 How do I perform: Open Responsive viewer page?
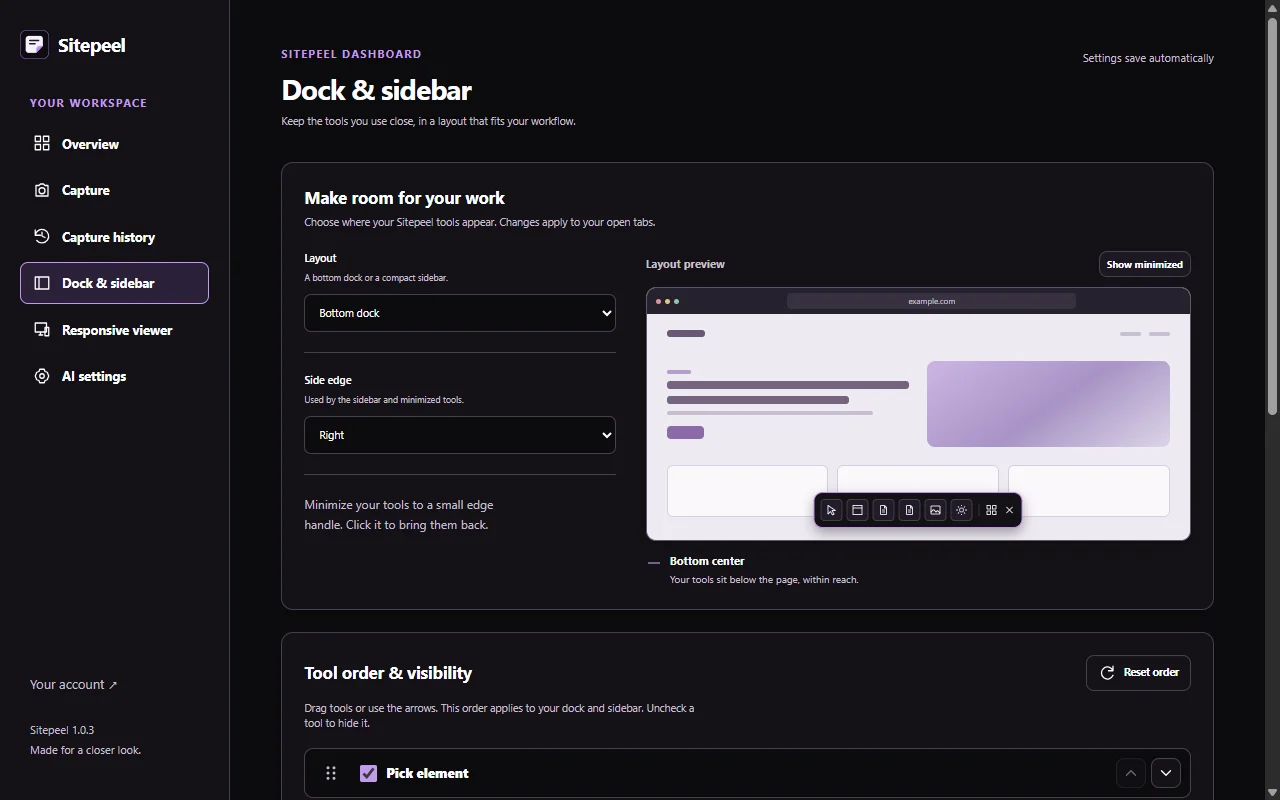114,330
